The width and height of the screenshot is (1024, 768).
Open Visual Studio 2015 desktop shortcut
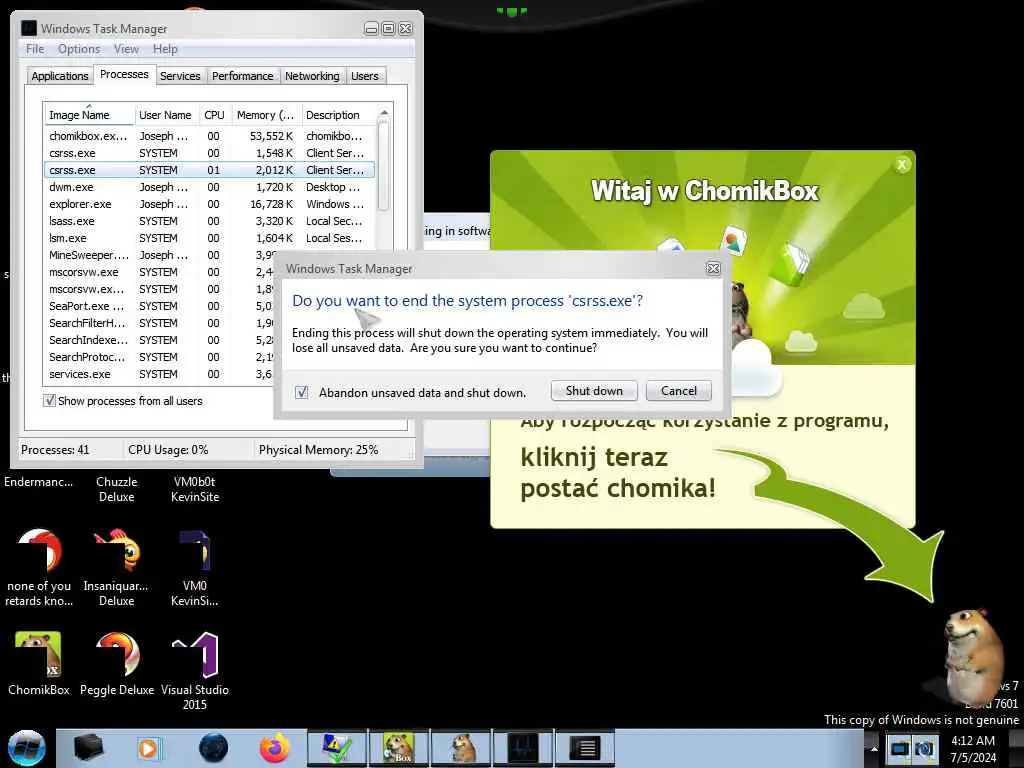[x=195, y=671]
